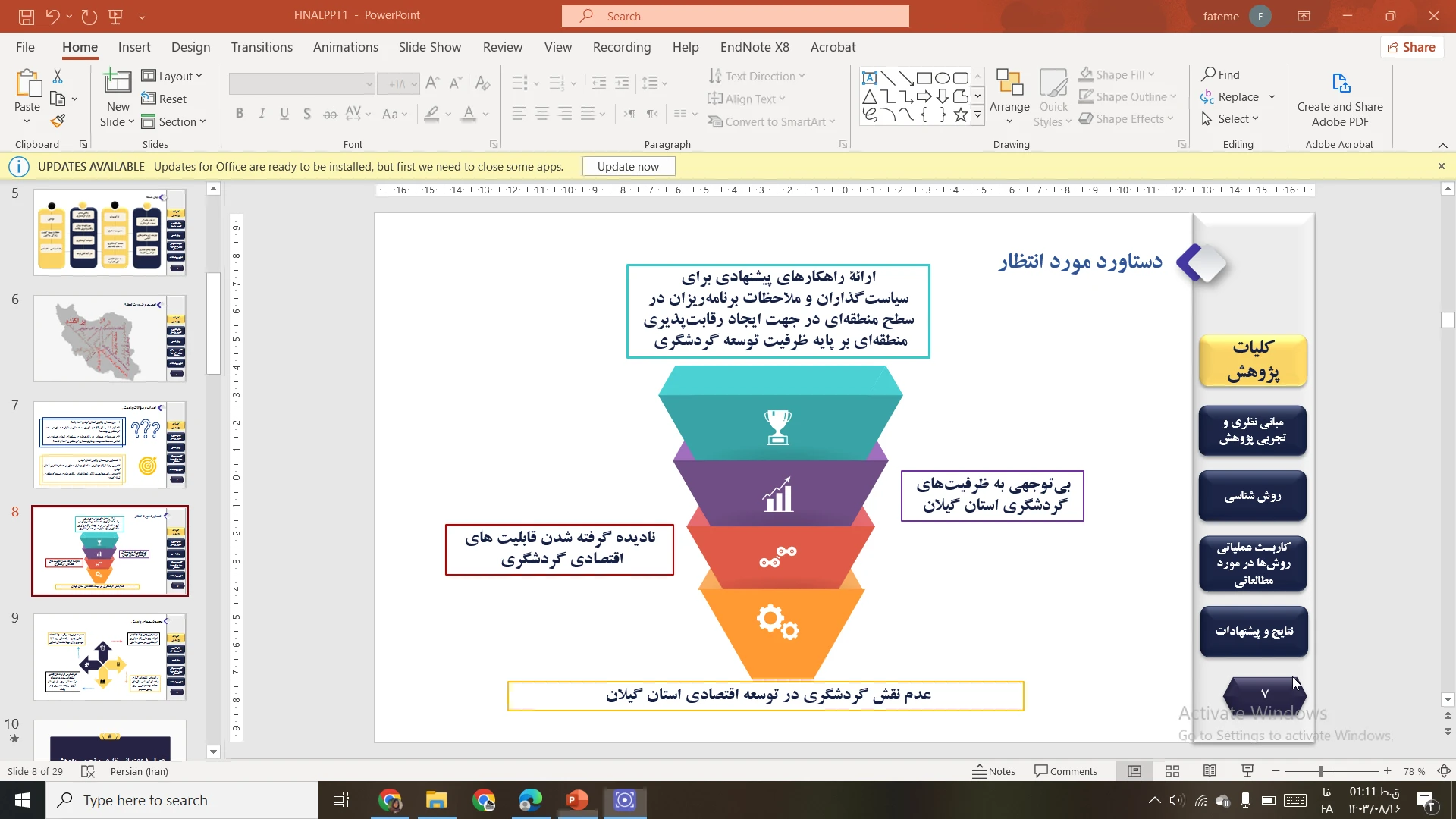Click the Fit slide to window icon
1456x819 pixels.
point(1444,771)
